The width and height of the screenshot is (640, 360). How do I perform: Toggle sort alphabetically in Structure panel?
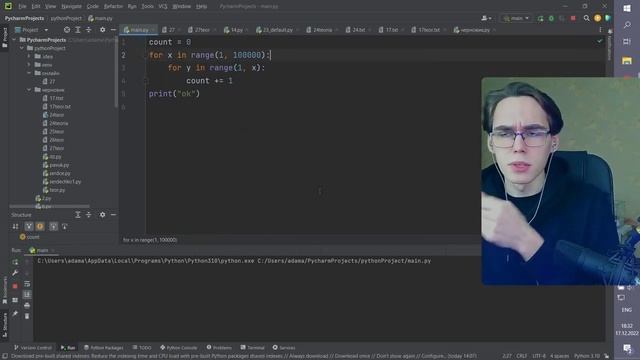[16, 227]
